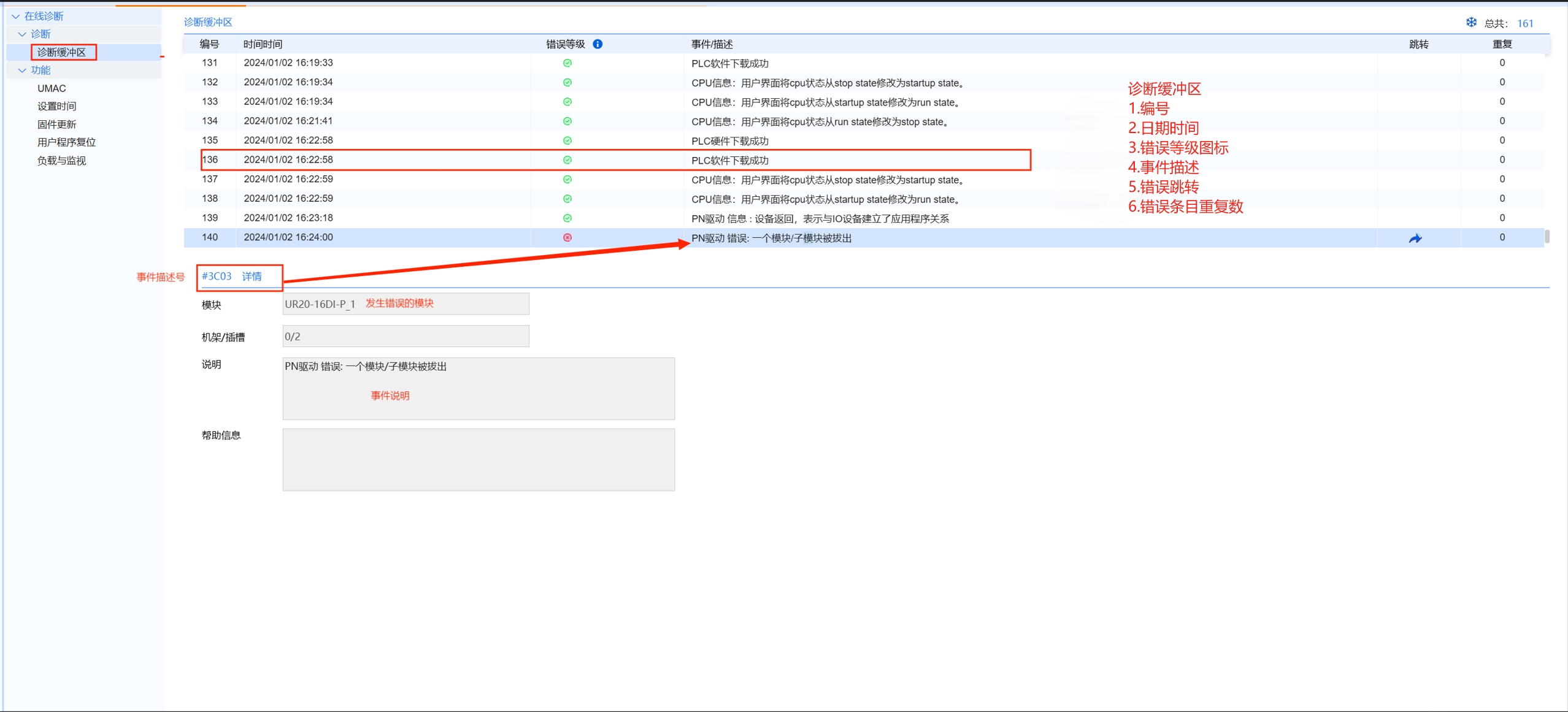This screenshot has height=712, width=1568.
Task: Click green status icon in row 139
Action: (x=567, y=218)
